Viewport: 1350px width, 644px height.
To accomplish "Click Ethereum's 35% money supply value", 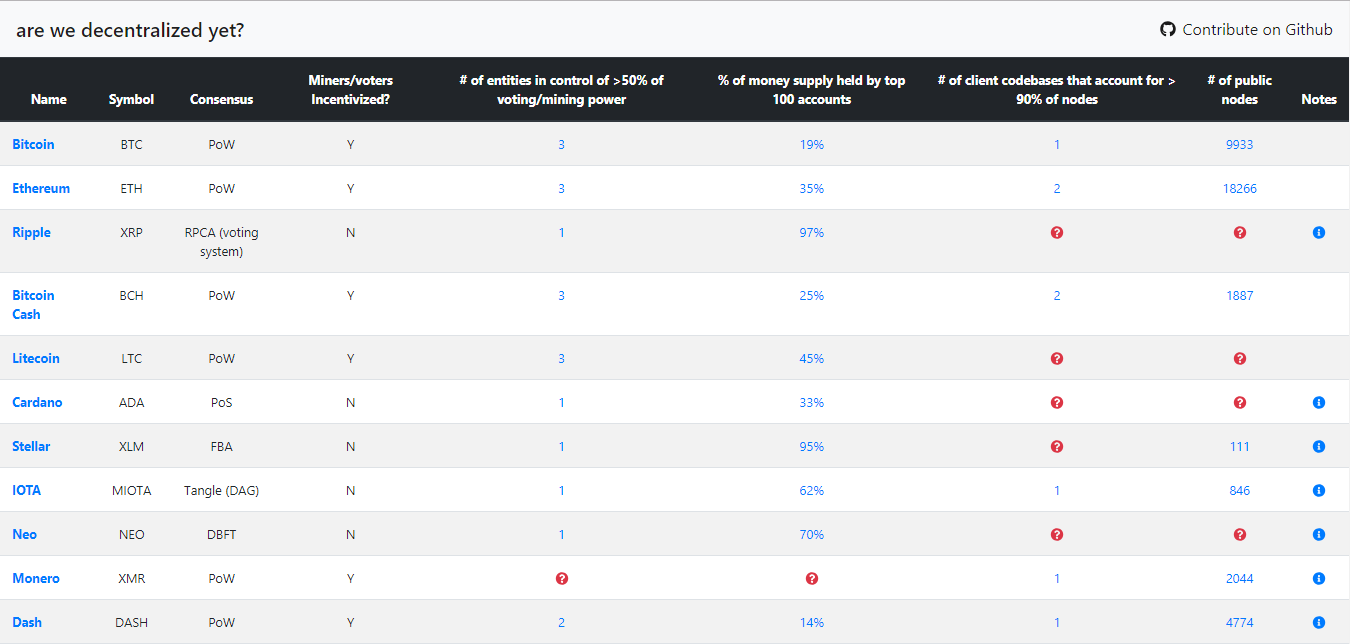I will [812, 188].
